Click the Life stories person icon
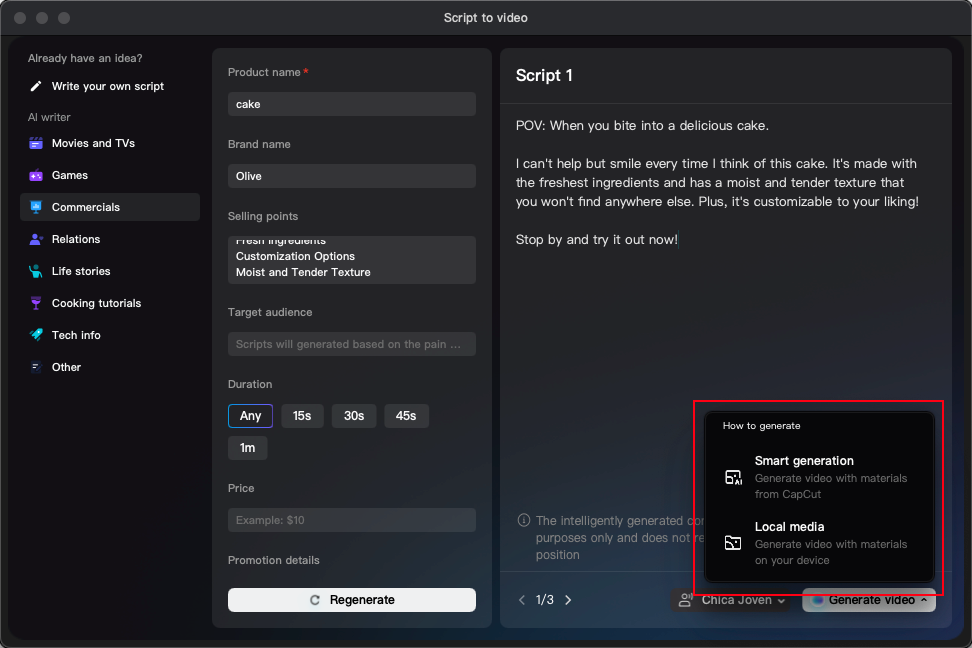This screenshot has height=648, width=972. pos(36,271)
